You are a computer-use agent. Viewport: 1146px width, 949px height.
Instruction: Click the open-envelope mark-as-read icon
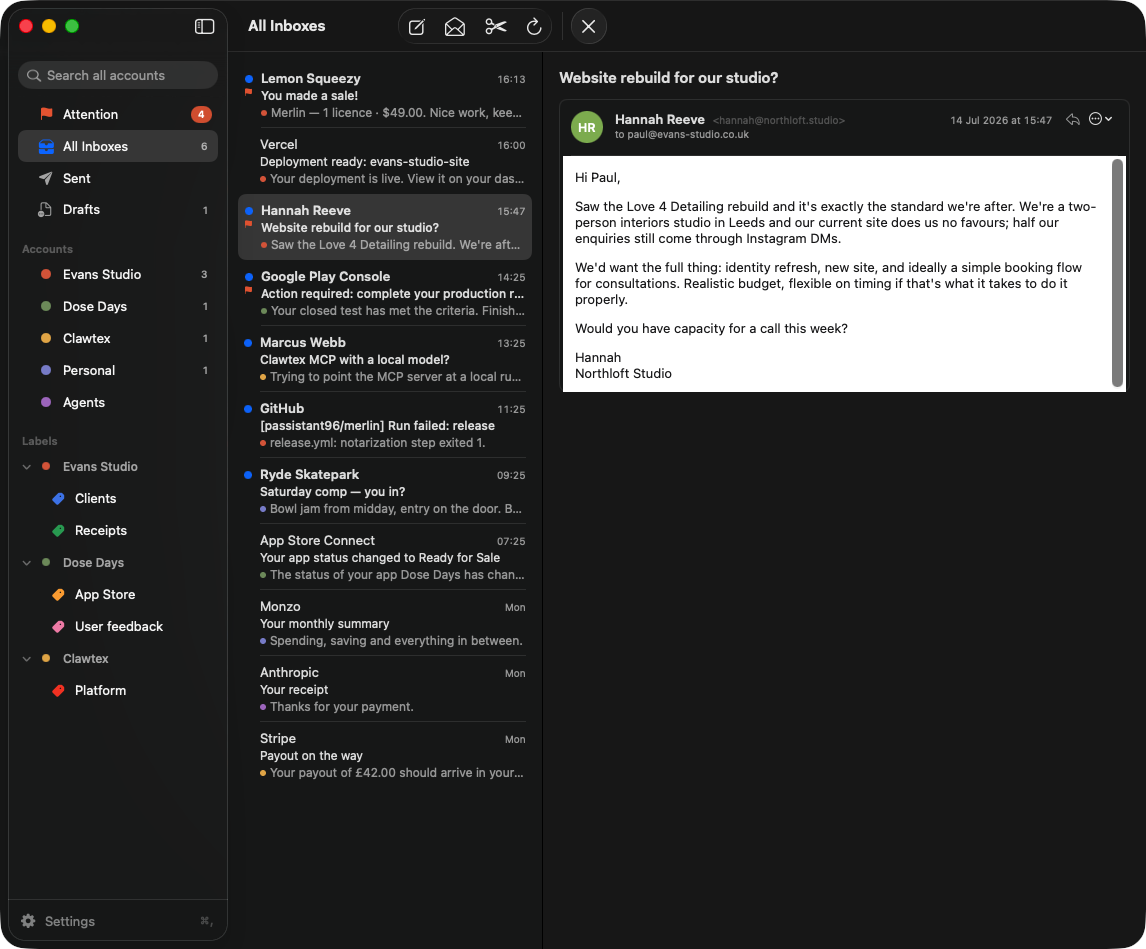(x=455, y=27)
